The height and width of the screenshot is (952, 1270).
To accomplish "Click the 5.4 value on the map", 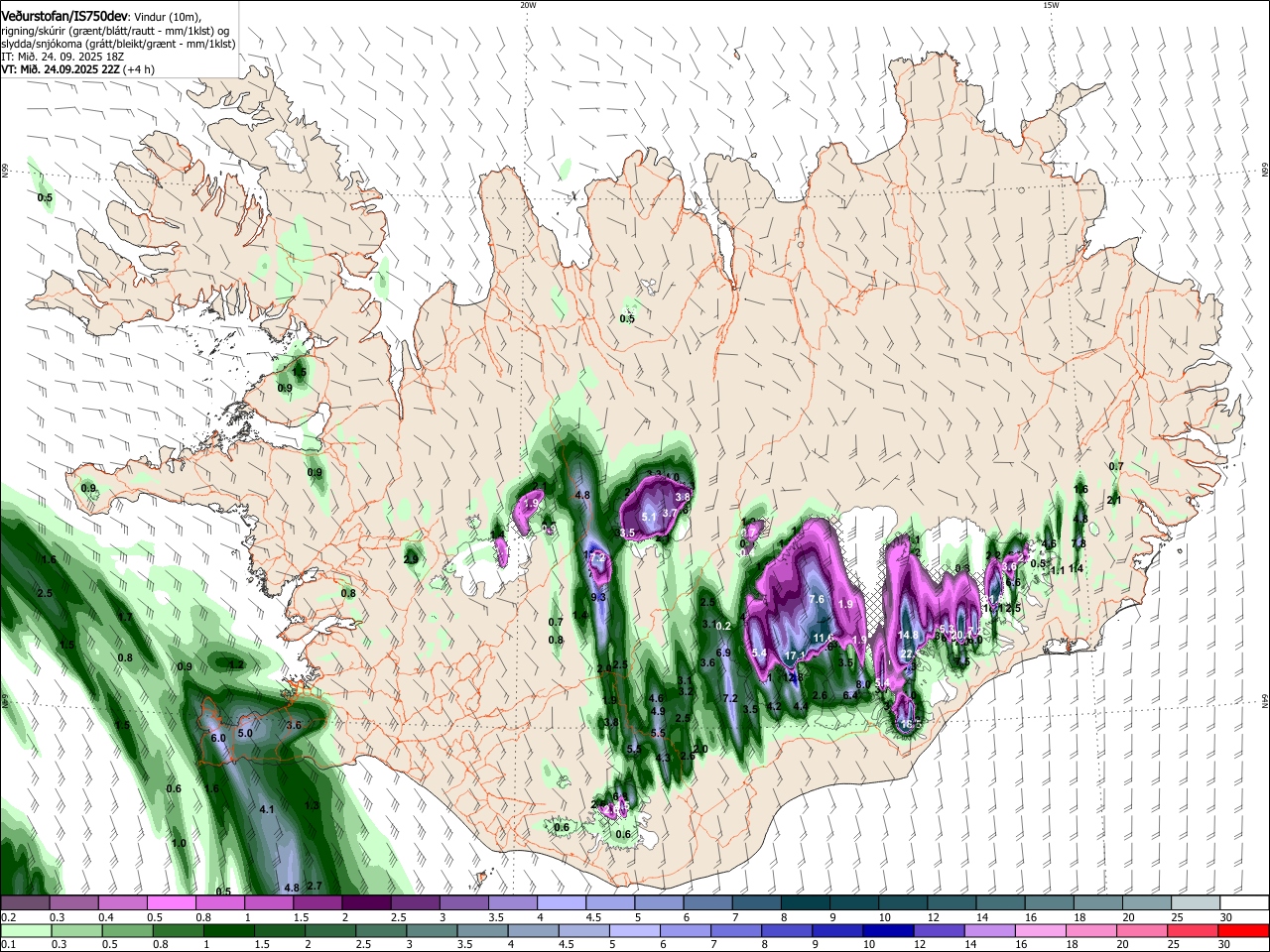I will pyautogui.click(x=760, y=653).
